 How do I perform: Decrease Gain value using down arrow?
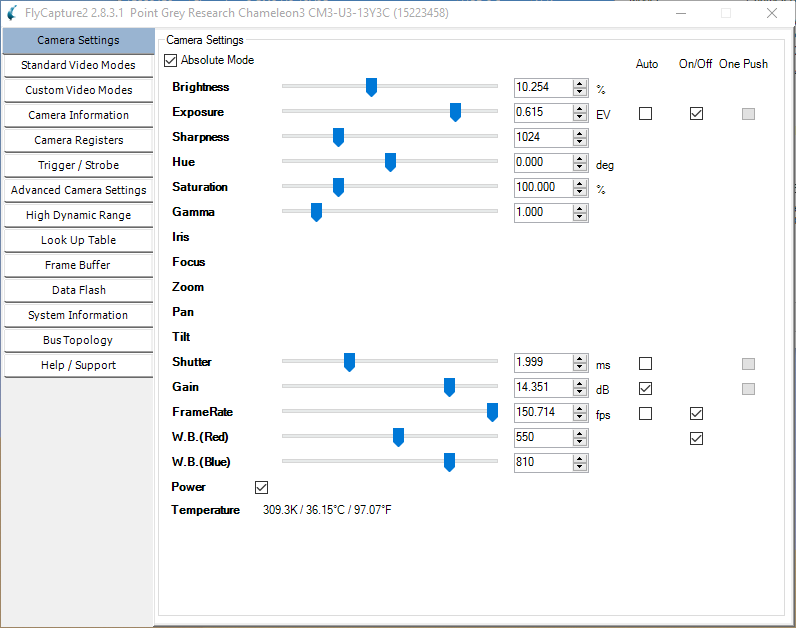coord(579,392)
